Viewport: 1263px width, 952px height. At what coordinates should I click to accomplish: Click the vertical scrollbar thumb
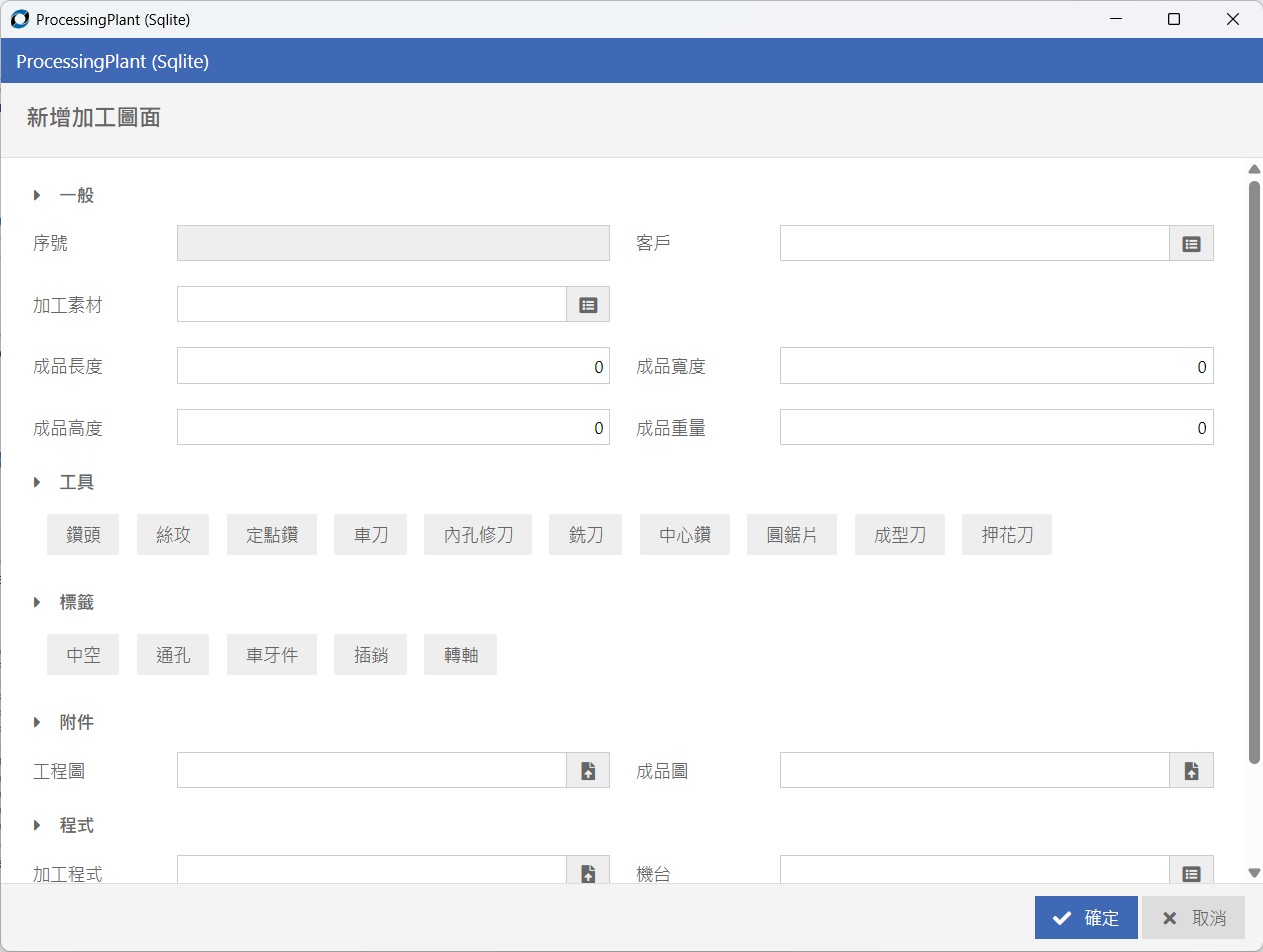(1254, 472)
